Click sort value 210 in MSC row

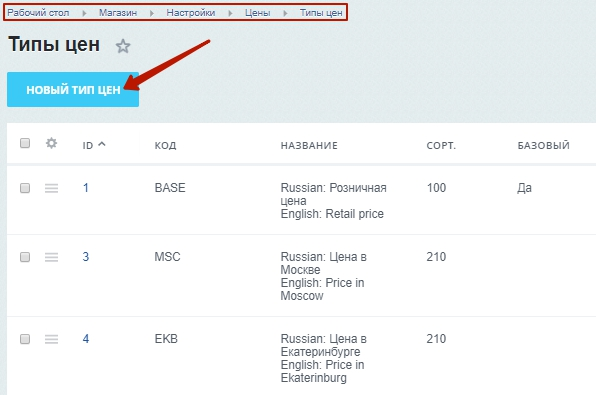(x=436, y=257)
